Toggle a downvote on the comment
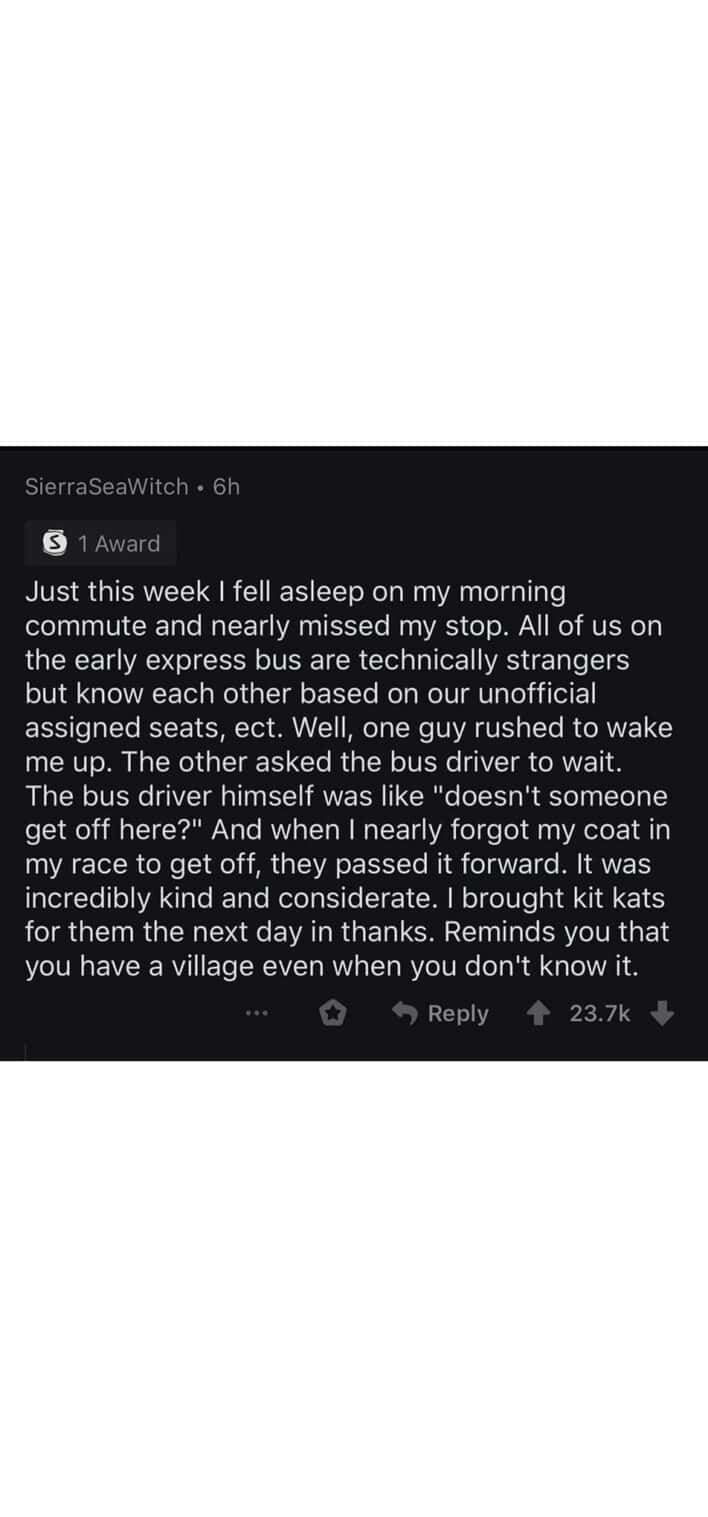The image size is (708, 1517). tap(663, 1013)
